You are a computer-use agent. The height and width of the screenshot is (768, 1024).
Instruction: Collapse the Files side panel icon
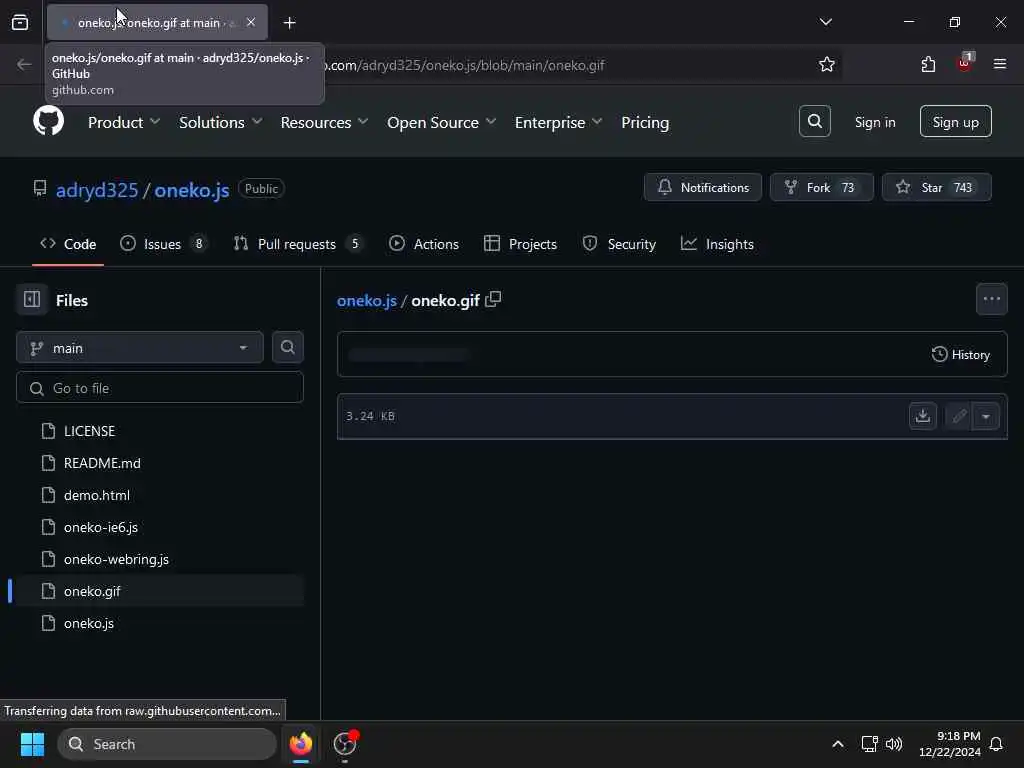(x=31, y=300)
